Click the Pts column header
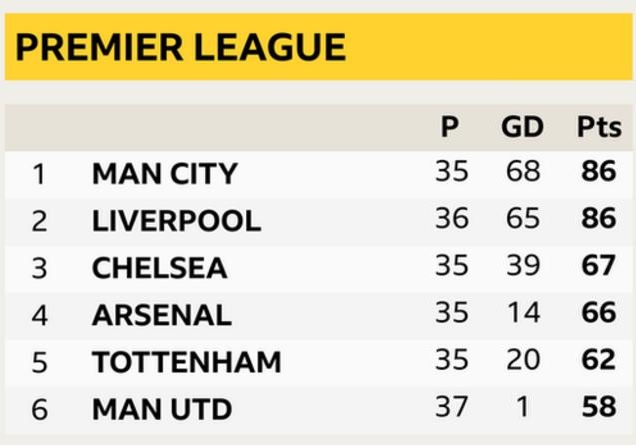Viewport: 636px width, 445px height. 598,127
